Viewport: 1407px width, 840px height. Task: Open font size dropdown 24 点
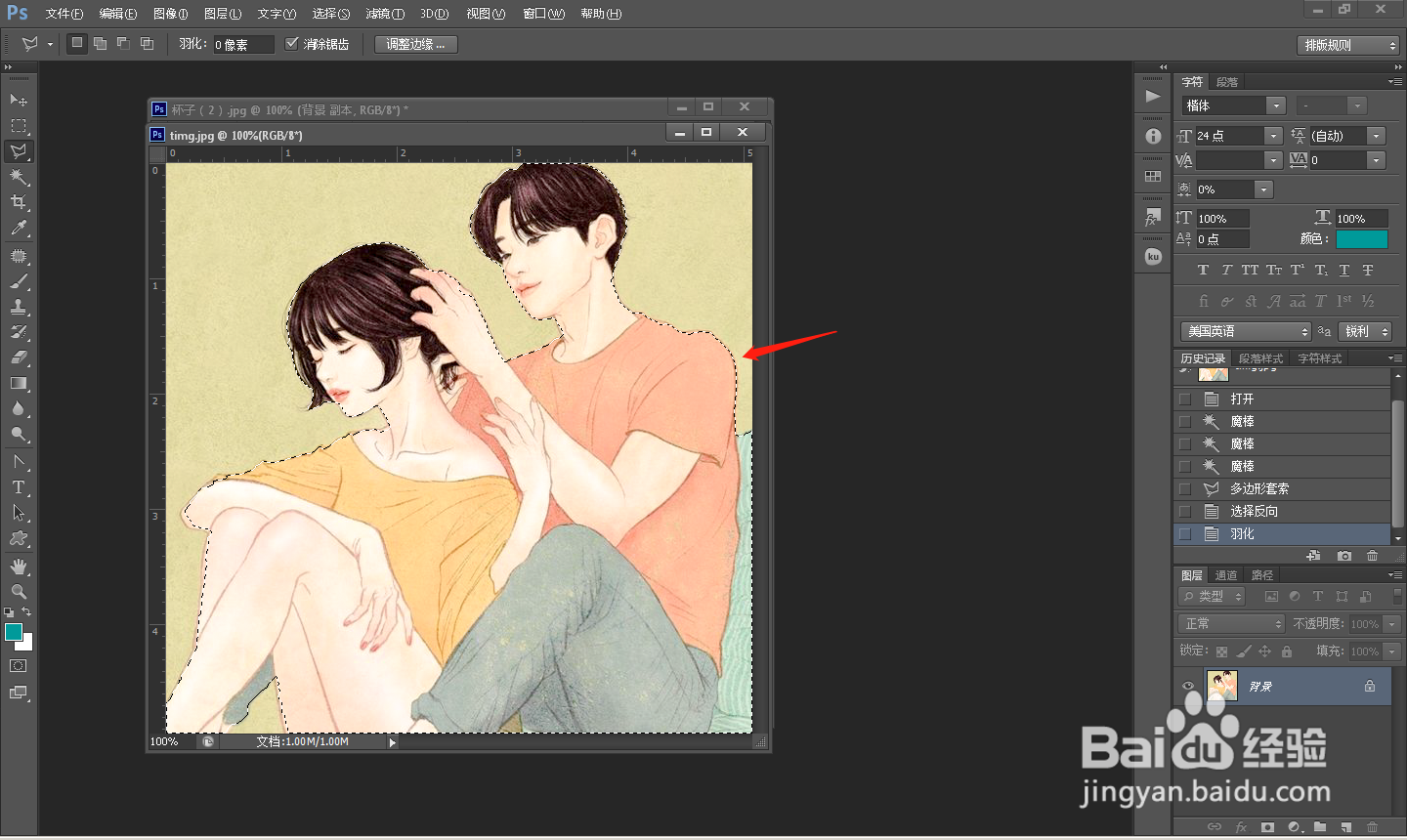[x=1273, y=136]
